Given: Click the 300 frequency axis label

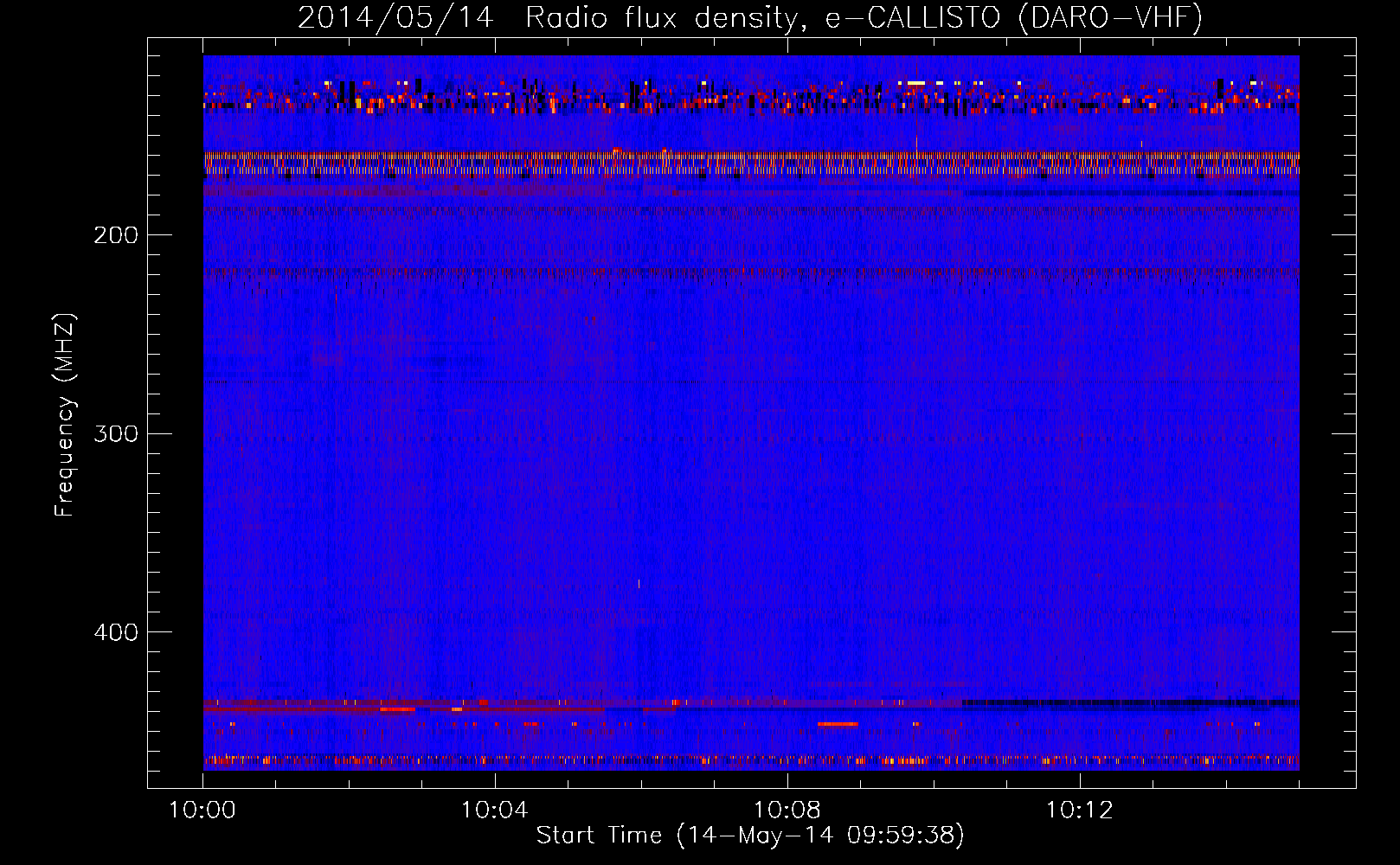Looking at the screenshot, I should click(116, 433).
